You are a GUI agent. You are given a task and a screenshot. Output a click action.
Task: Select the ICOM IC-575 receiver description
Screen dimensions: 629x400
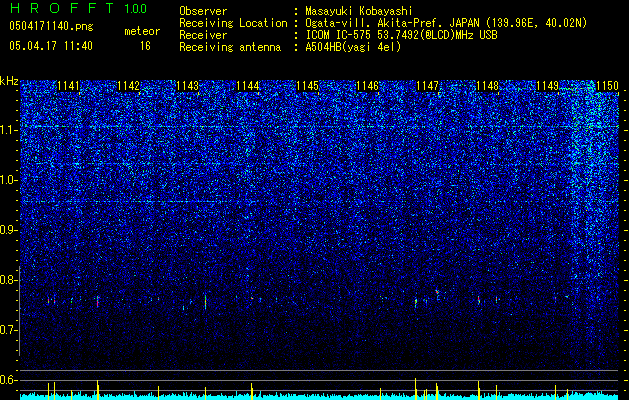pyautogui.click(x=401, y=35)
